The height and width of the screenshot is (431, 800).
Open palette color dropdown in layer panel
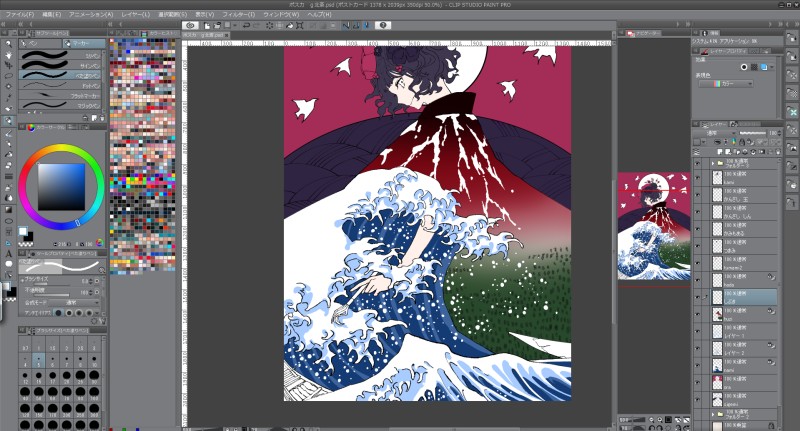coord(704,142)
